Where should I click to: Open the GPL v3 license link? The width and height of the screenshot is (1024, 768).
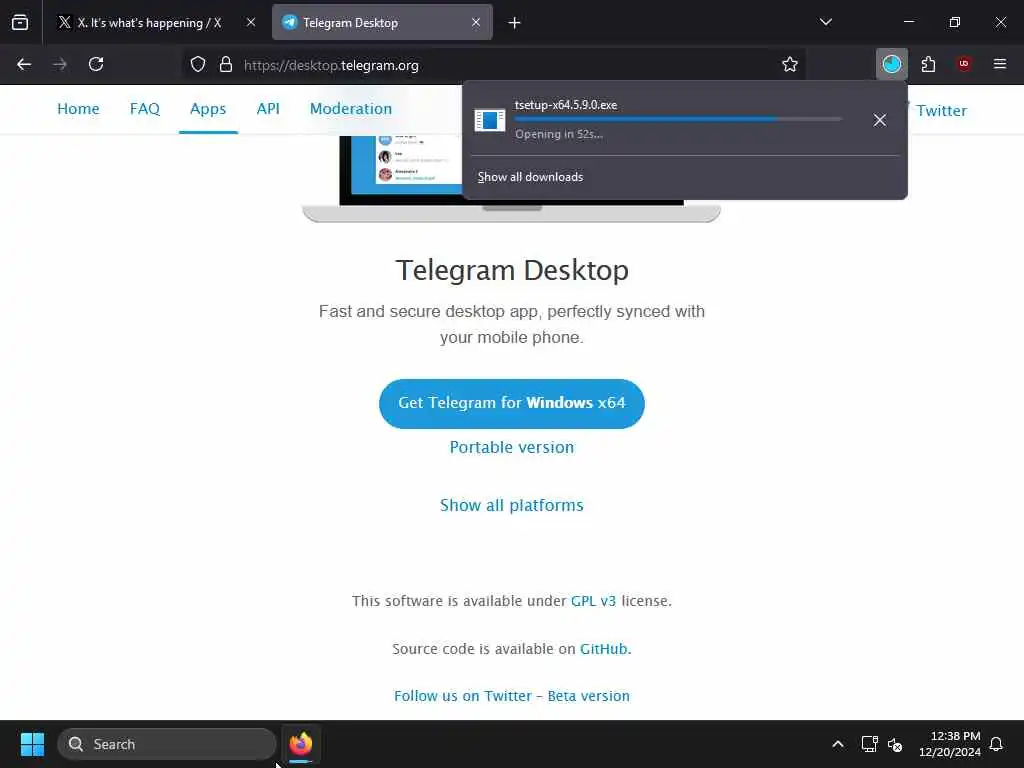click(594, 601)
